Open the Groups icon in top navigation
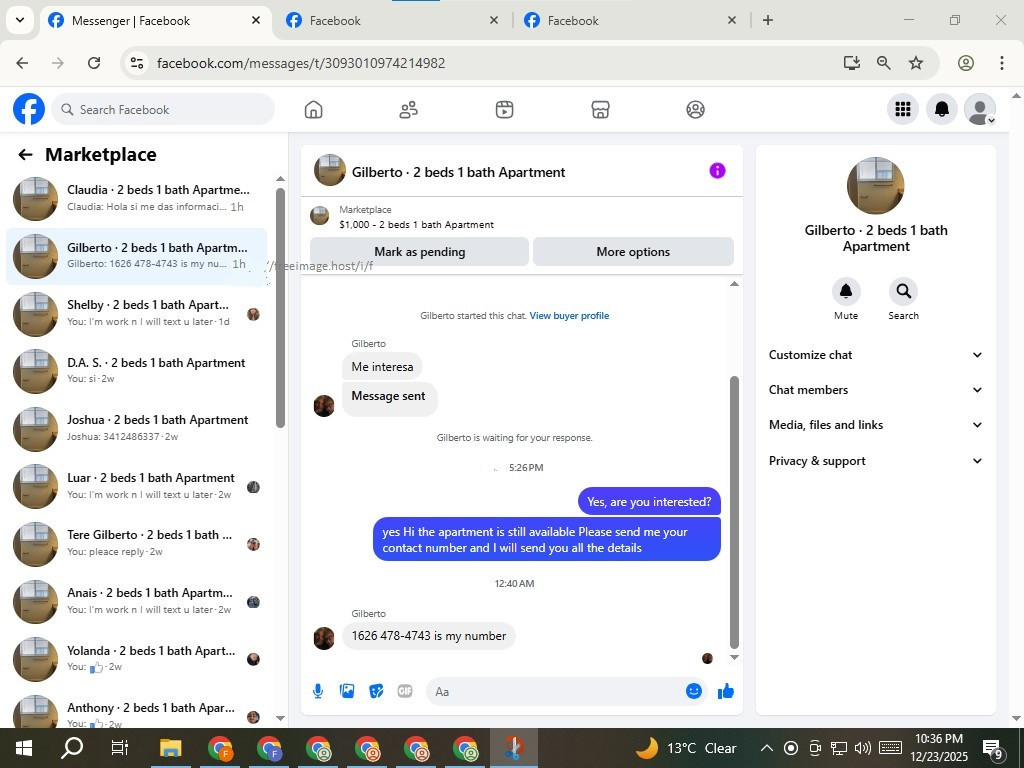 click(x=696, y=110)
